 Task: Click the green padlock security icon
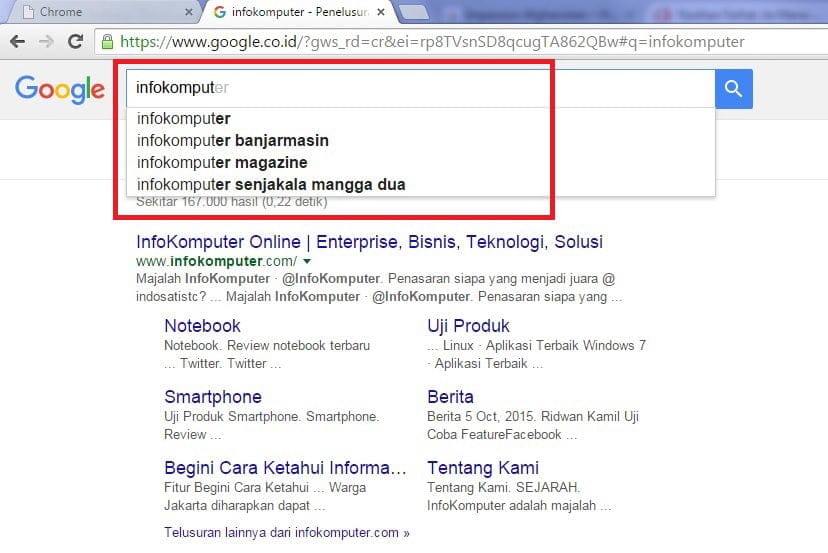(107, 42)
